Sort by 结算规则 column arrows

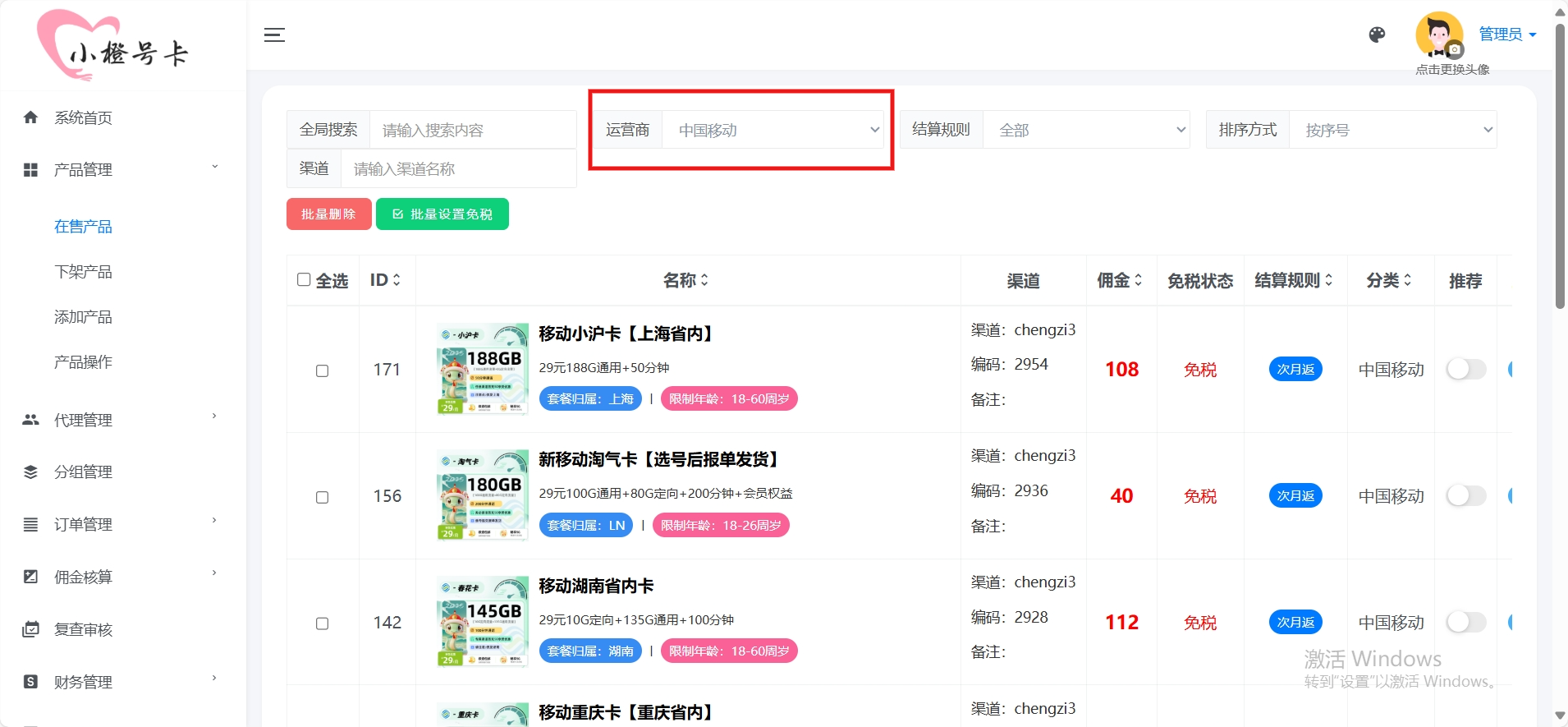(1328, 280)
